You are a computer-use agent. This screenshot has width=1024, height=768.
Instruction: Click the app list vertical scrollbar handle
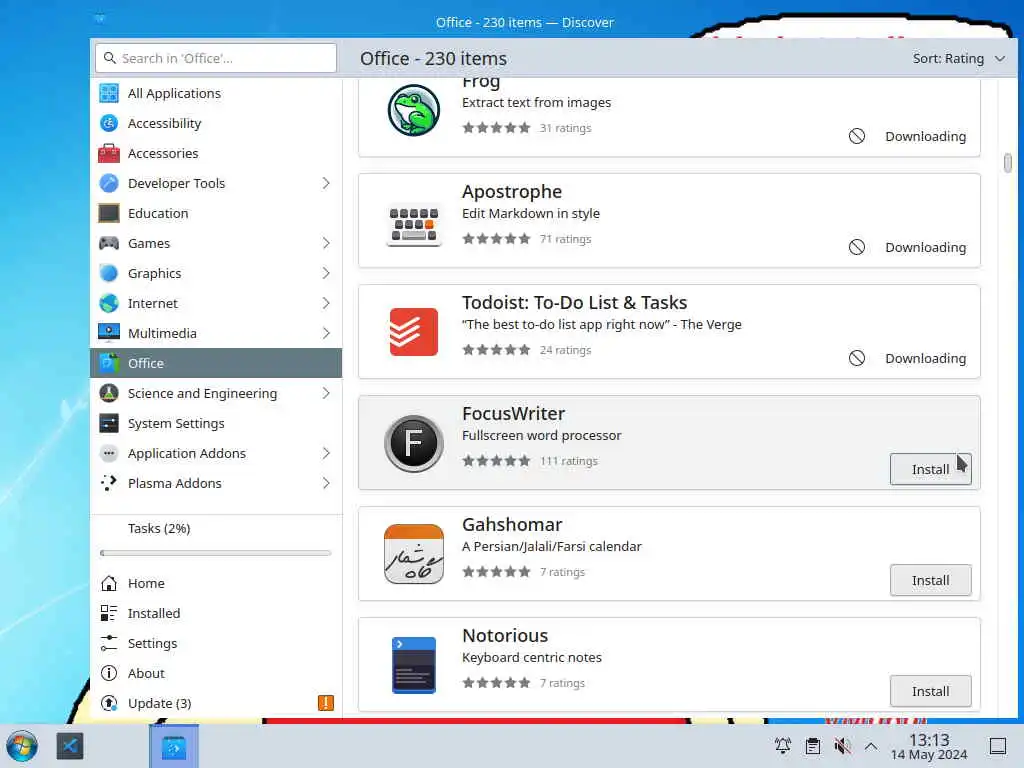click(x=1008, y=163)
